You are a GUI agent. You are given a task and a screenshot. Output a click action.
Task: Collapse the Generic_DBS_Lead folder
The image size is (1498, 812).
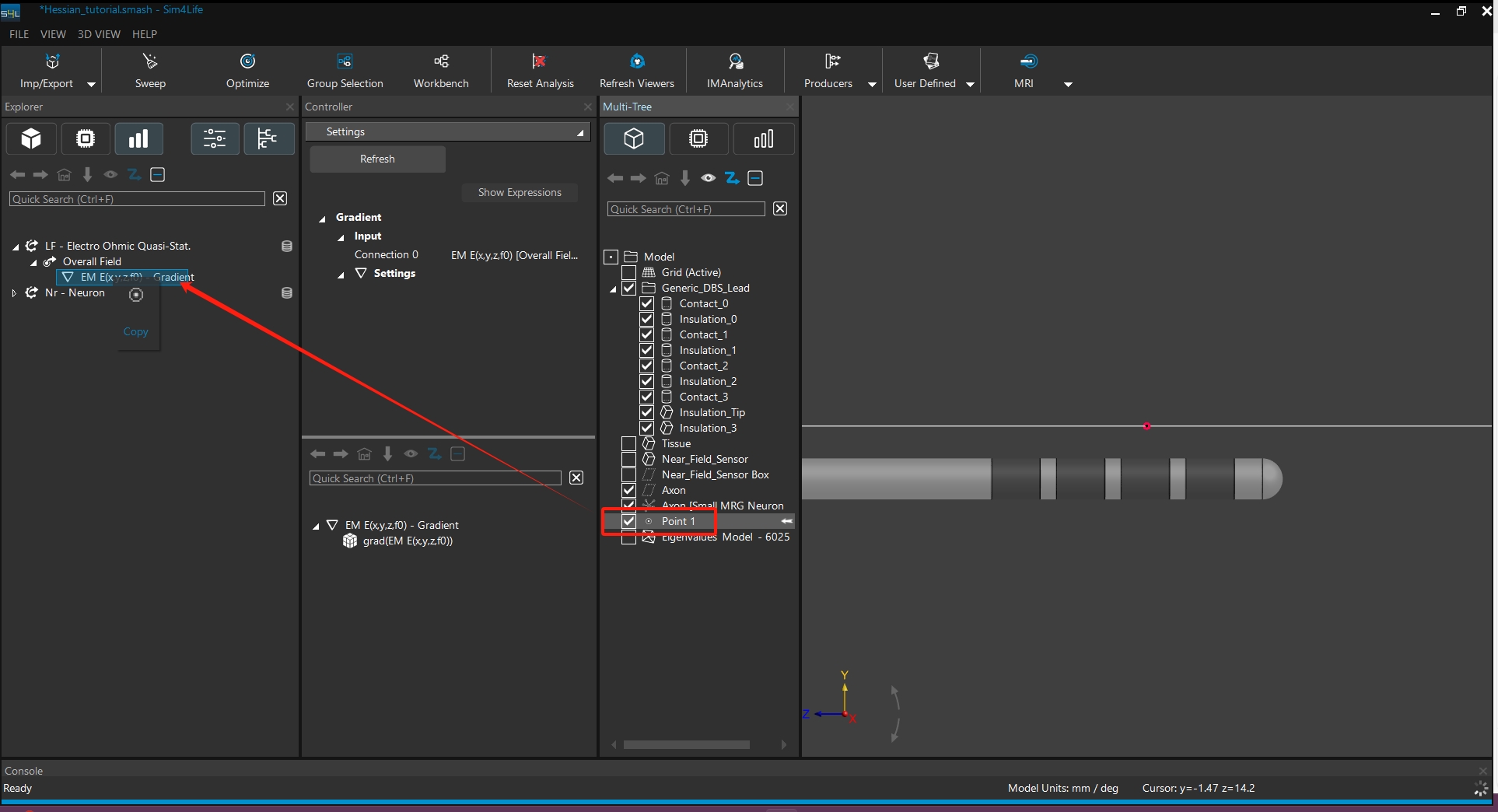(613, 289)
